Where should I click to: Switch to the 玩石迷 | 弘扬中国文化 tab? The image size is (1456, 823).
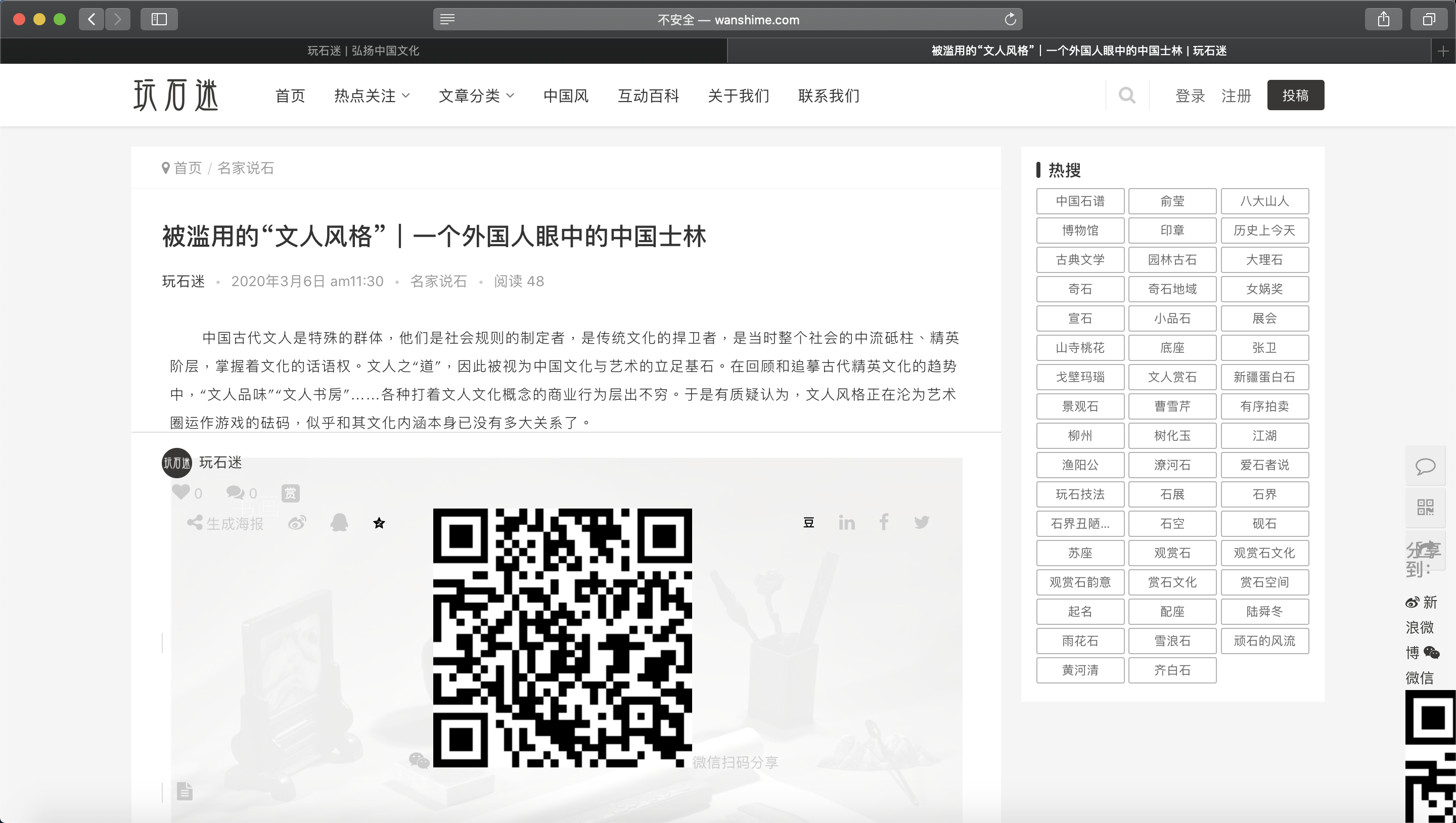tap(363, 51)
